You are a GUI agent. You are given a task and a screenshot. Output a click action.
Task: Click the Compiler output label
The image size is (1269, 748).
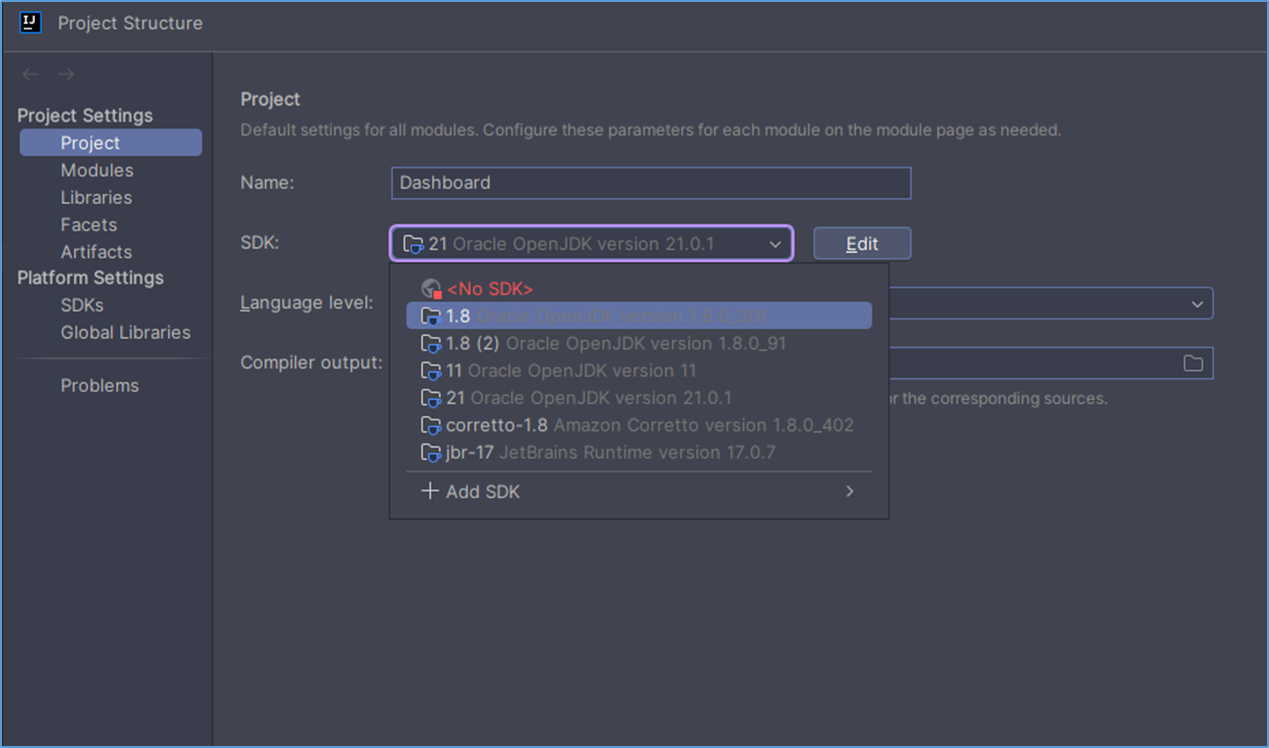pyautogui.click(x=311, y=362)
